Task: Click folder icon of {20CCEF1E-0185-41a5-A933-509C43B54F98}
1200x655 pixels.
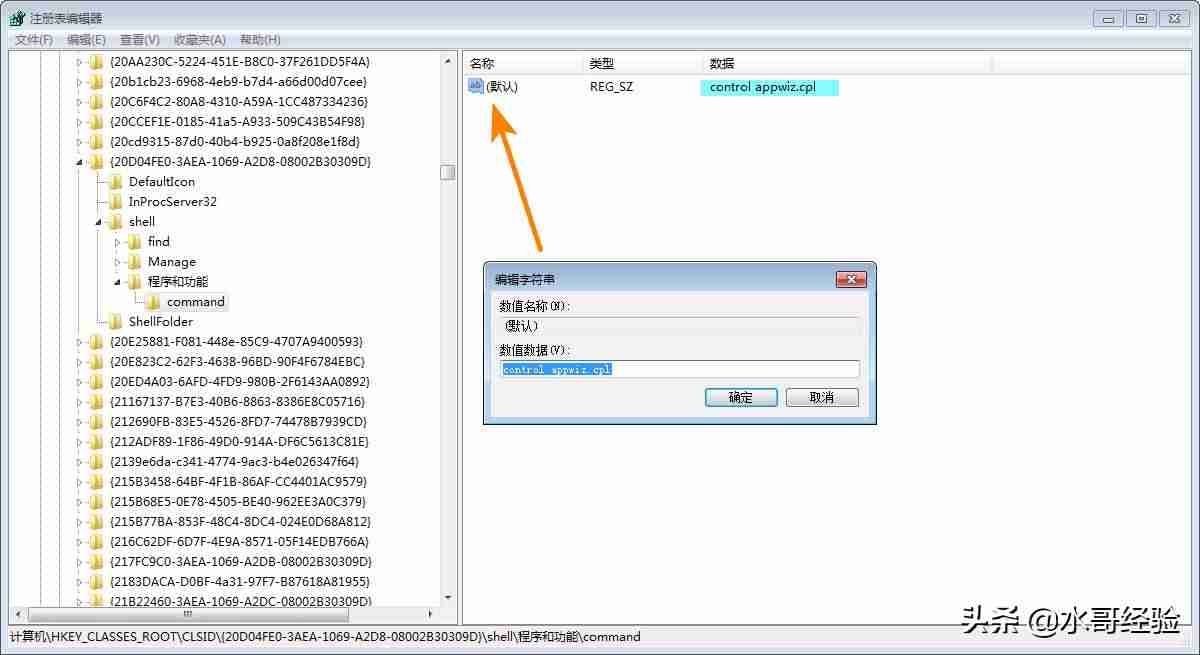Action: point(97,121)
